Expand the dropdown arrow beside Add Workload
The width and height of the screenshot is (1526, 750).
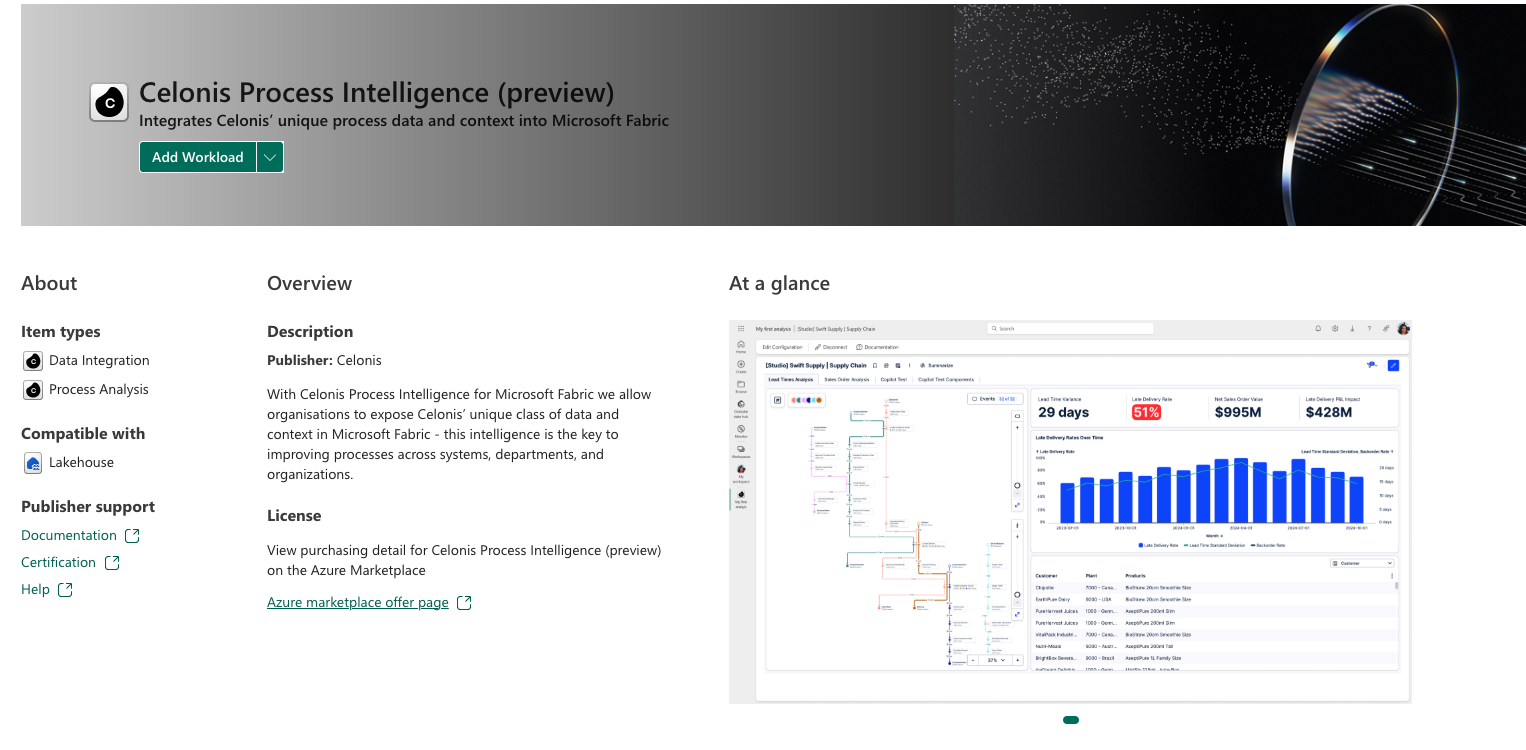tap(270, 157)
